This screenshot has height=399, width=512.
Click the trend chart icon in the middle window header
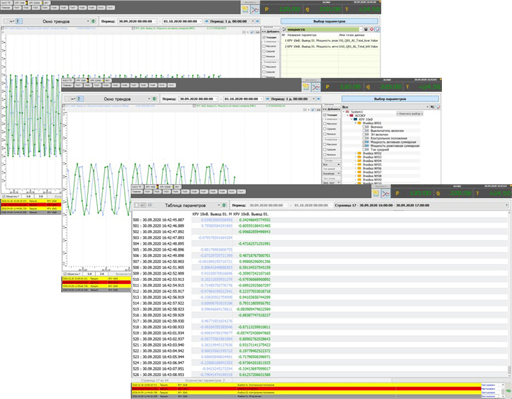[316, 87]
